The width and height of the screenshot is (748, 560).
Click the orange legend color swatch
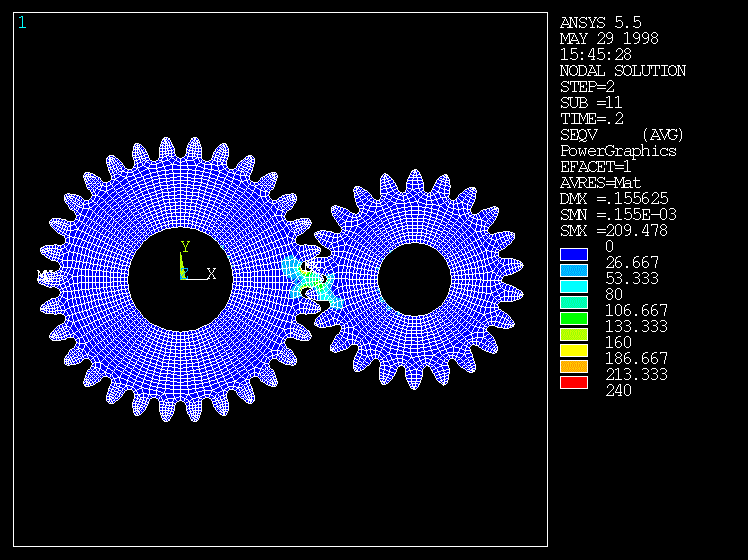point(573,366)
